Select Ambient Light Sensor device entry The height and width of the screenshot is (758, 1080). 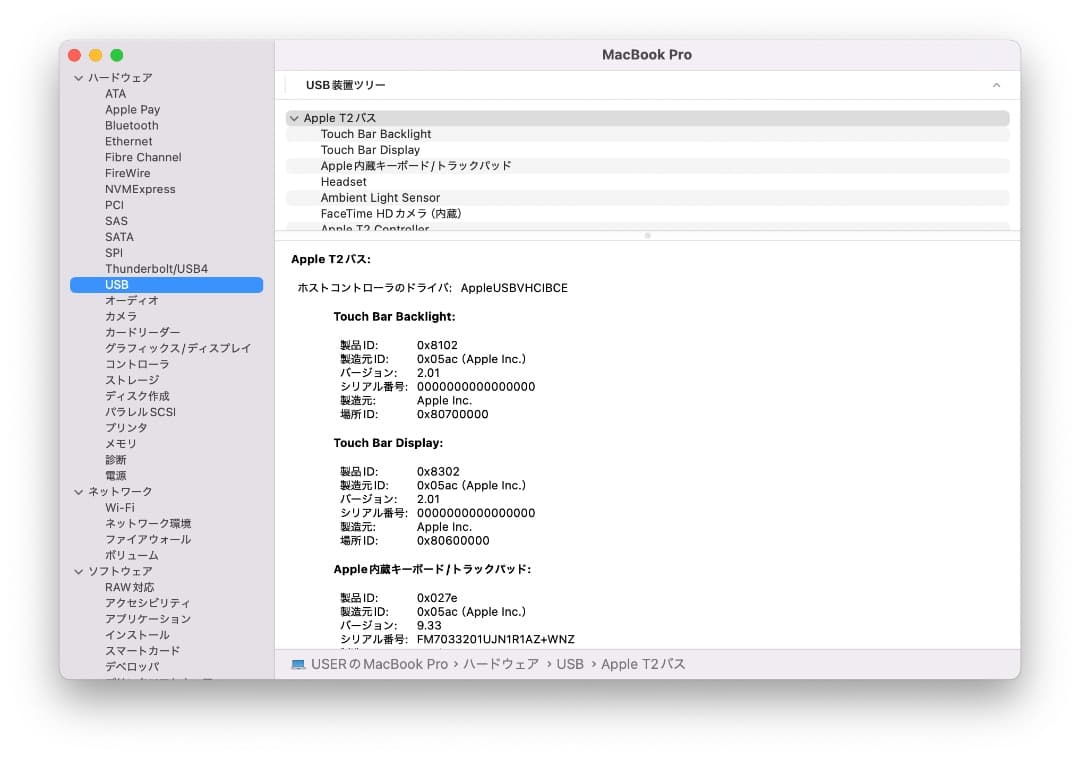tap(380, 197)
